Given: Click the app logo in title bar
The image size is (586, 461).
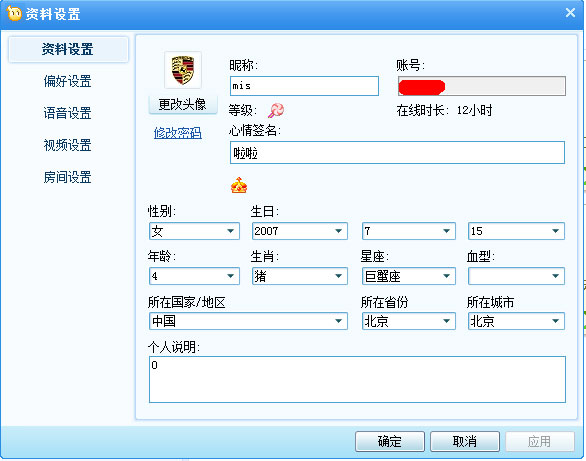Looking at the screenshot, I should point(14,14).
